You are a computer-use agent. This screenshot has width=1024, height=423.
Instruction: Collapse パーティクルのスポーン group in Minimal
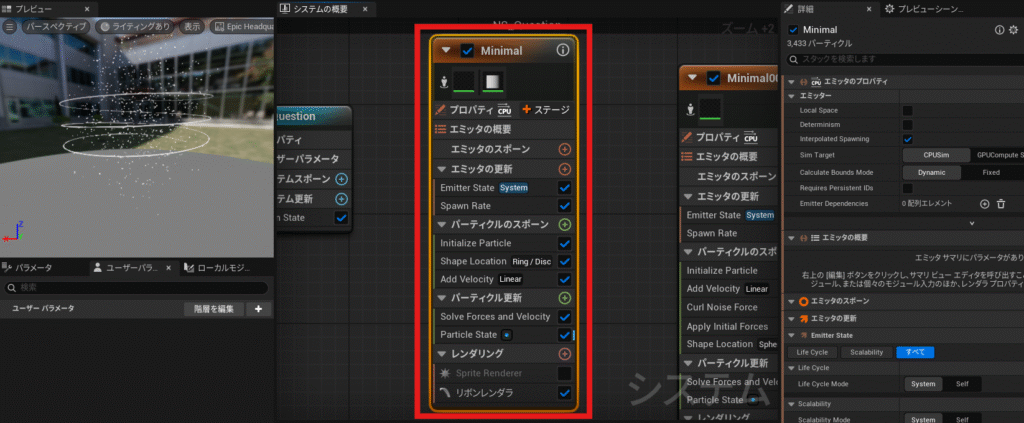point(441,225)
